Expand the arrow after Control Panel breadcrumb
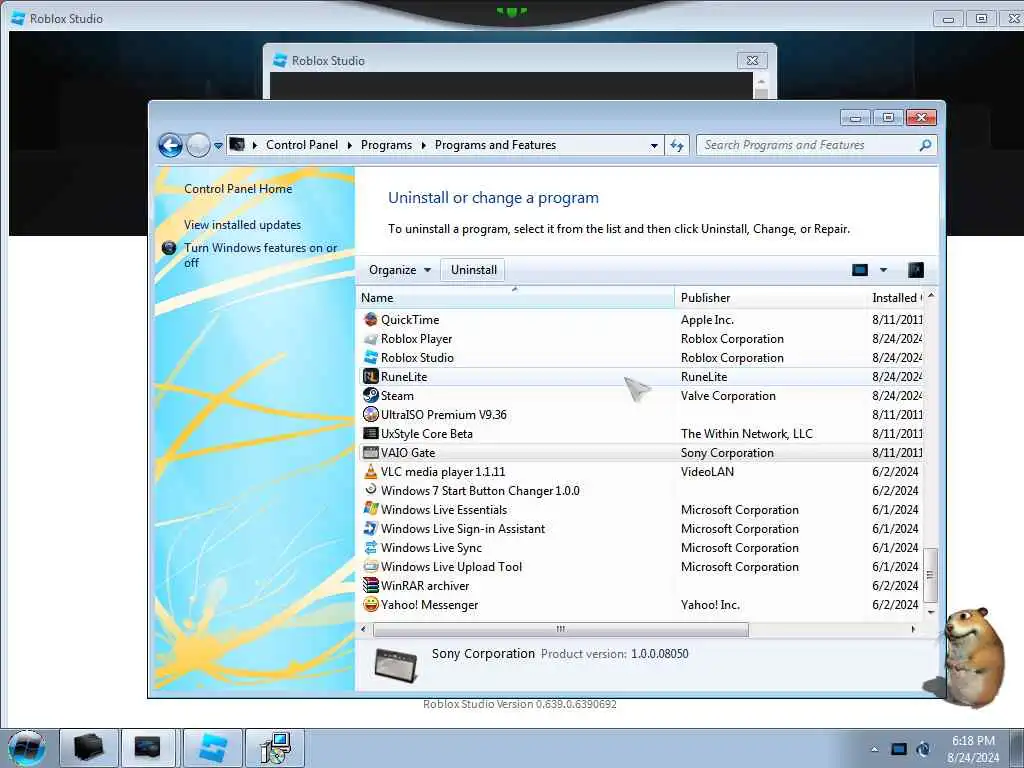The height and width of the screenshot is (768, 1024). [349, 145]
